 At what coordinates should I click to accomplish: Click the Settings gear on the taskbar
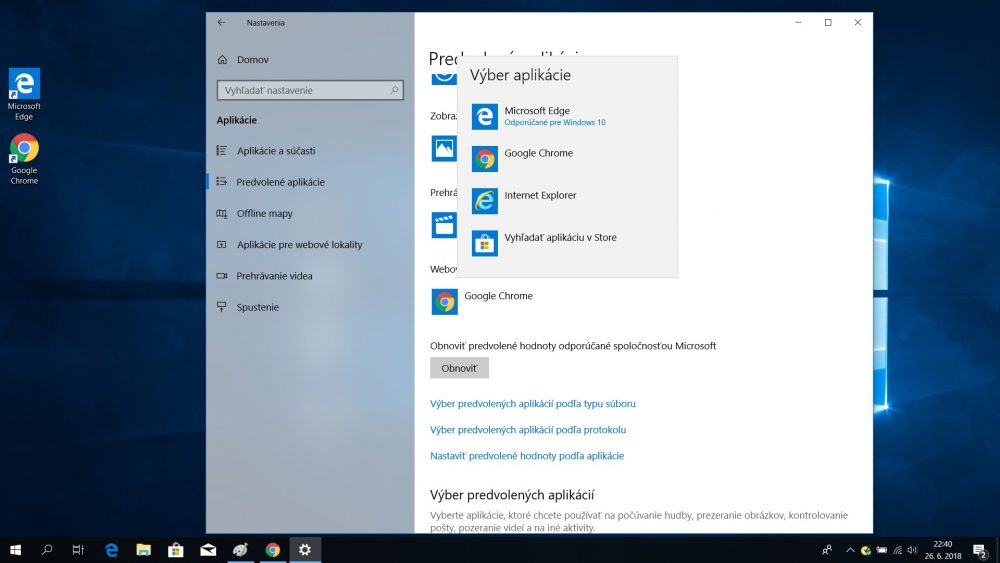(305, 550)
